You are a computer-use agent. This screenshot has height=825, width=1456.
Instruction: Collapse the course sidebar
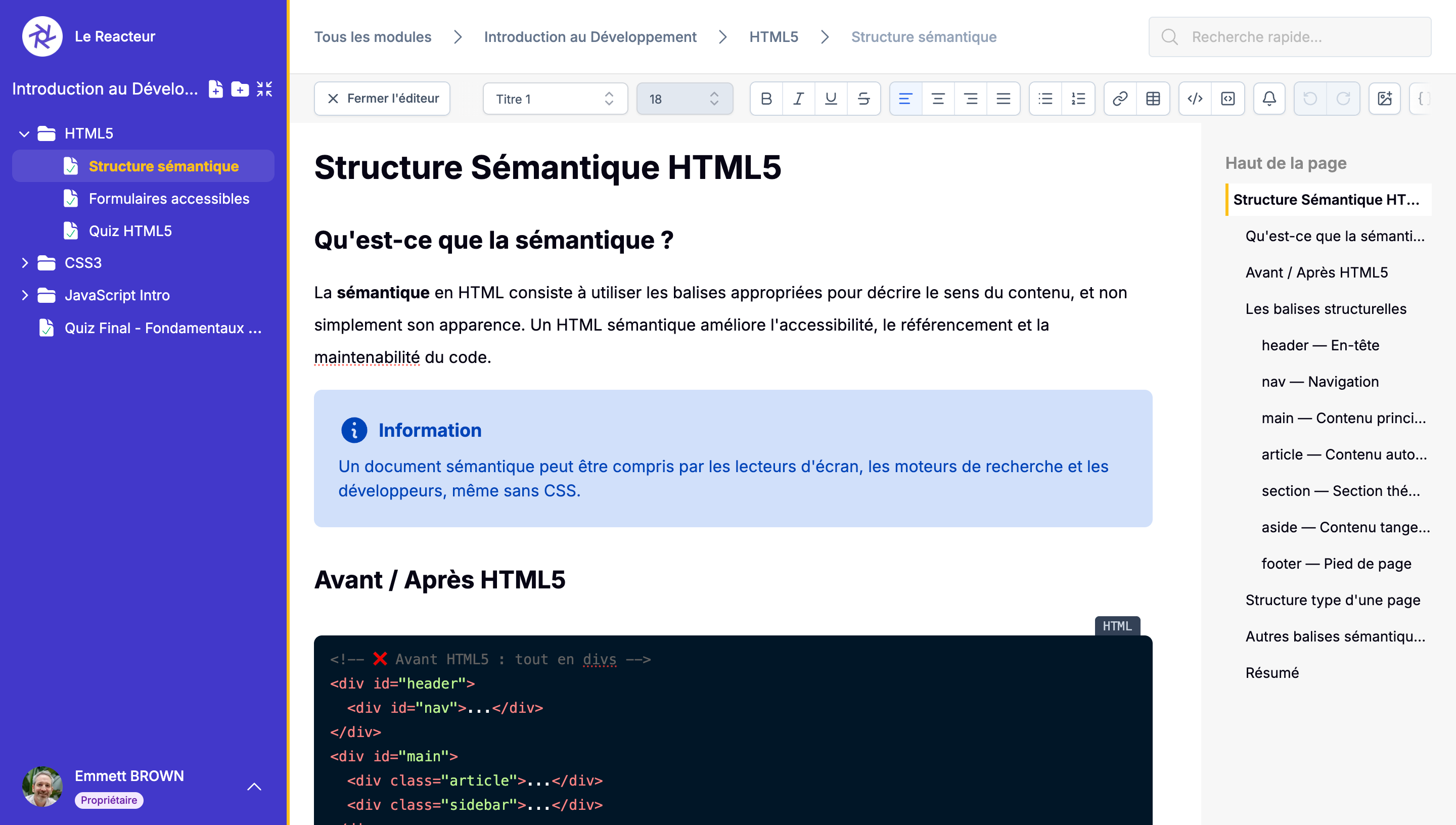point(264,89)
